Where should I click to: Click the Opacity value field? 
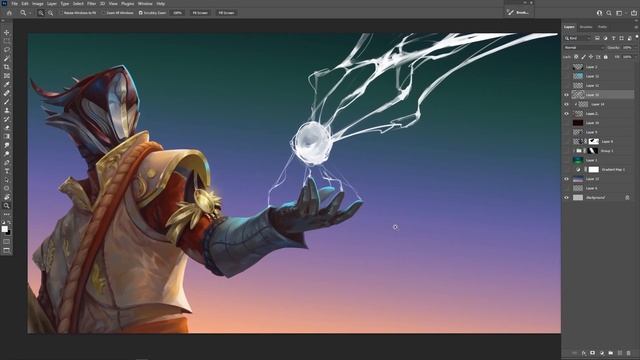627,47
